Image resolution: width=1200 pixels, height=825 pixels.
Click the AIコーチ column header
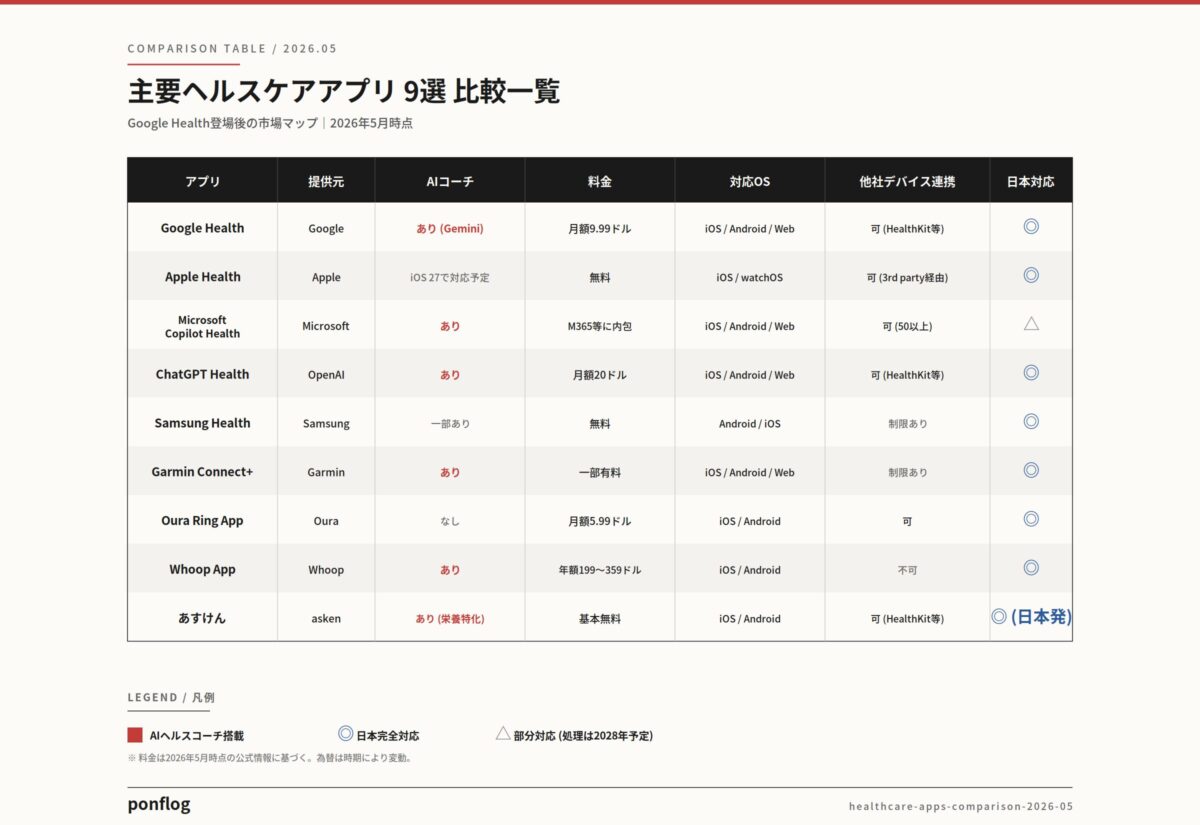coord(450,181)
